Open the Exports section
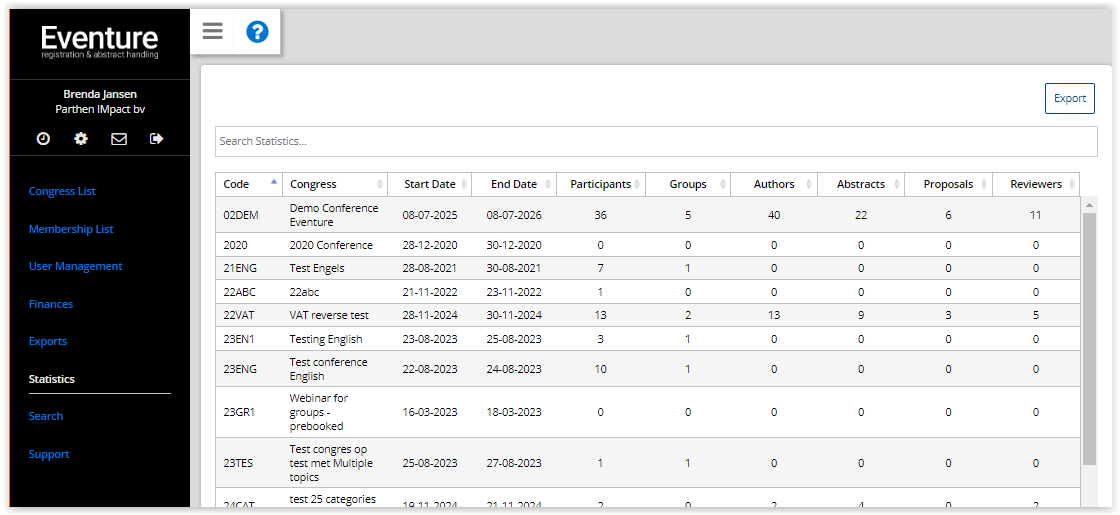Image resolution: width=1120 pixels, height=515 pixels. (48, 341)
